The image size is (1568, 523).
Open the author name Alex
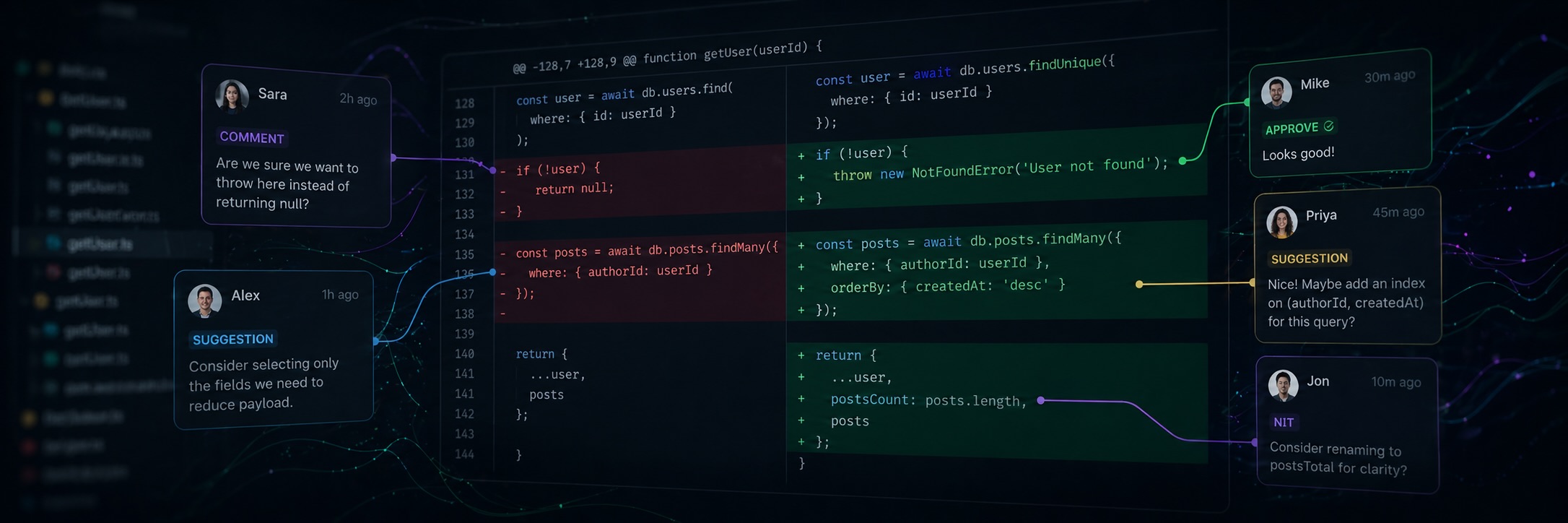(245, 295)
